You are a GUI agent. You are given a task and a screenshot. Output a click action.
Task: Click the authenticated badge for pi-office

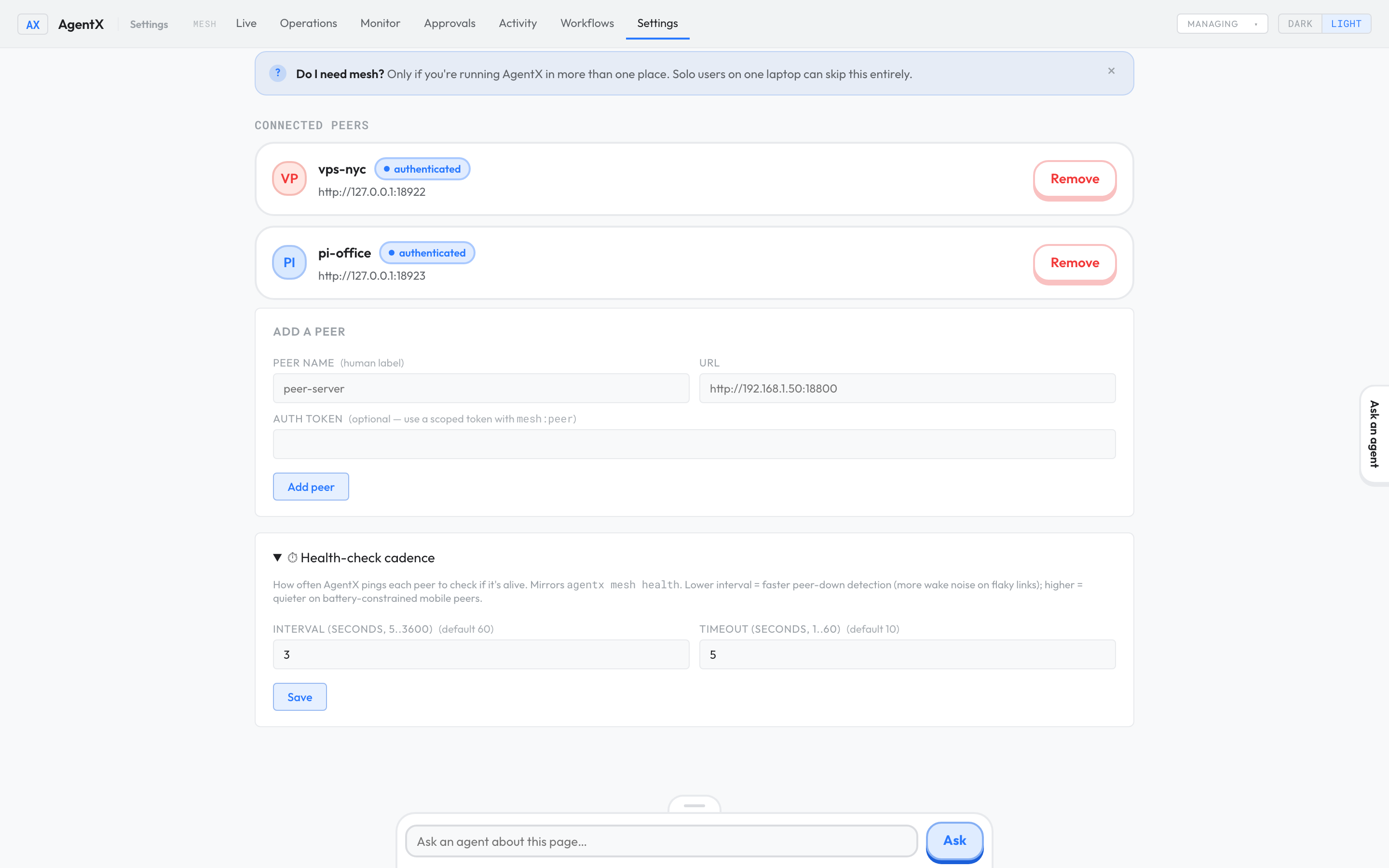[x=427, y=253]
